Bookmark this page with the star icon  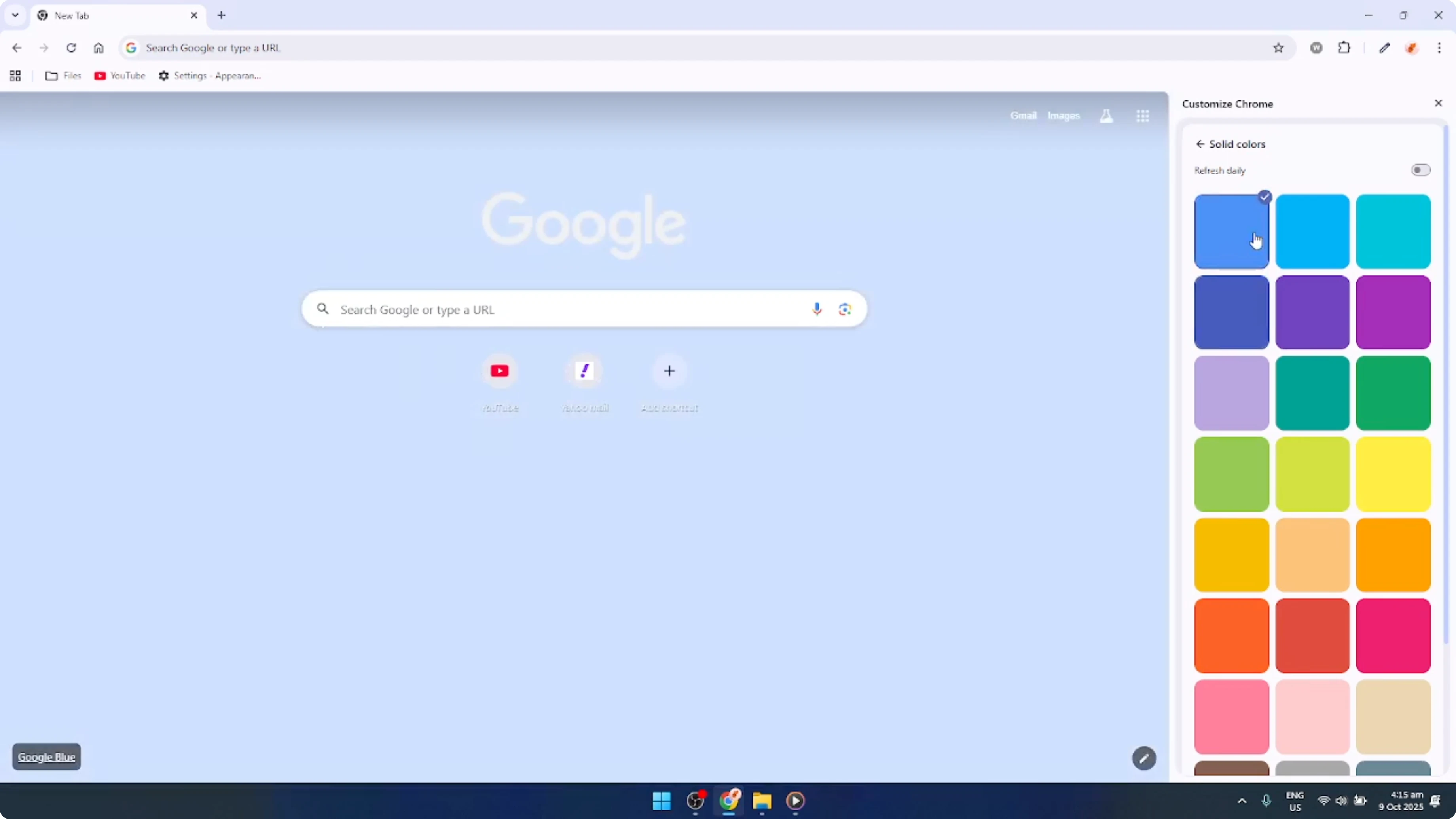(x=1279, y=47)
